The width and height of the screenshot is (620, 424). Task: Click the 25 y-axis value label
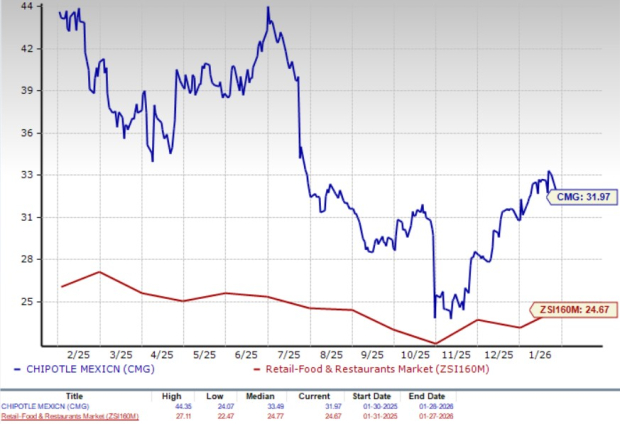point(27,301)
